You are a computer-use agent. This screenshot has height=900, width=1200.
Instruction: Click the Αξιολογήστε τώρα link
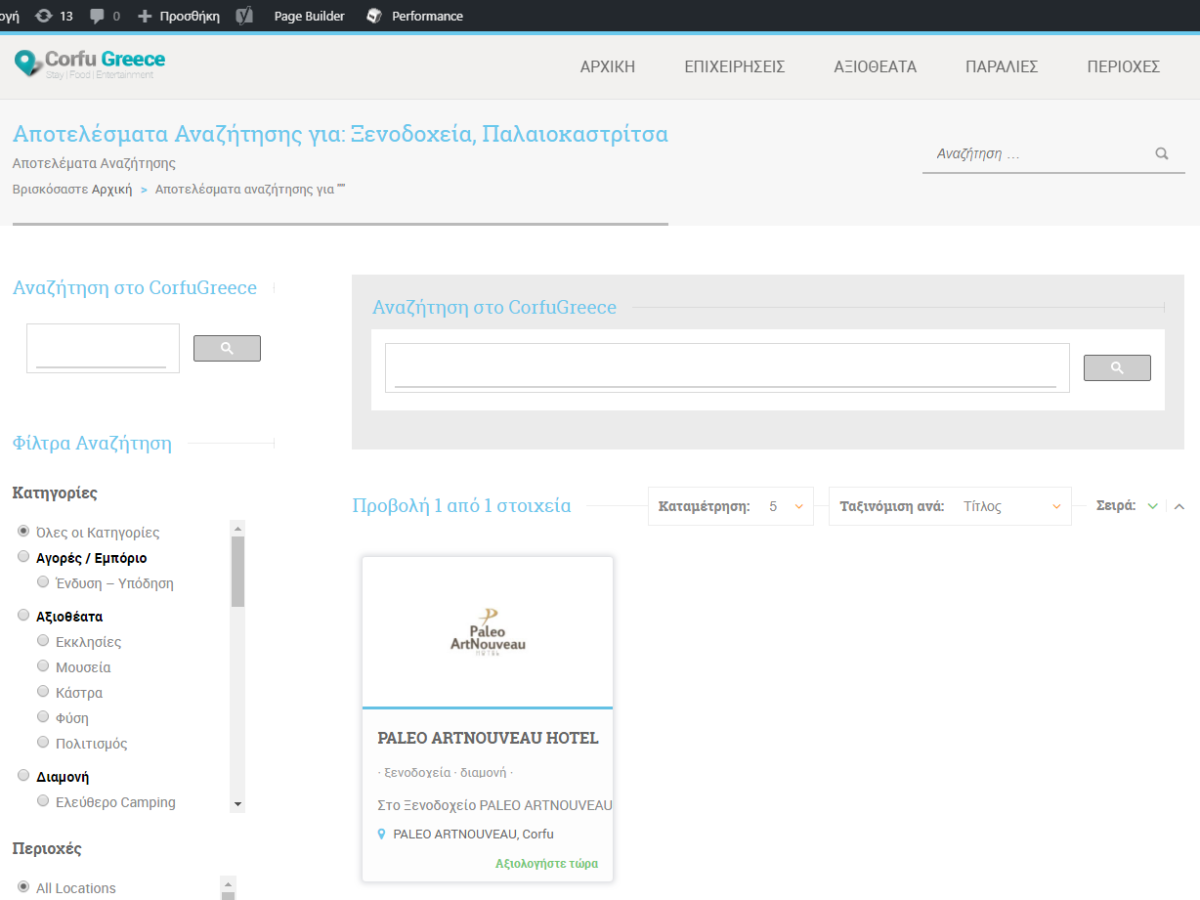(547, 863)
